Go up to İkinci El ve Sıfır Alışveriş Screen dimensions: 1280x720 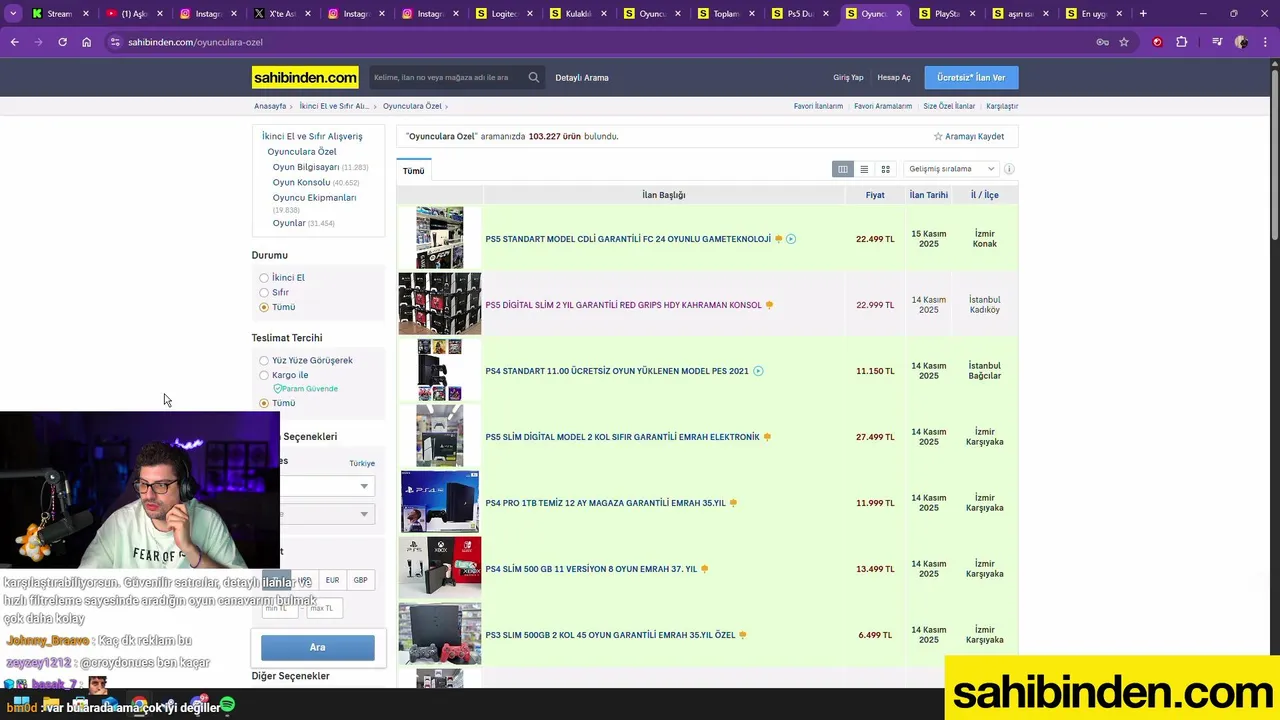(x=312, y=136)
